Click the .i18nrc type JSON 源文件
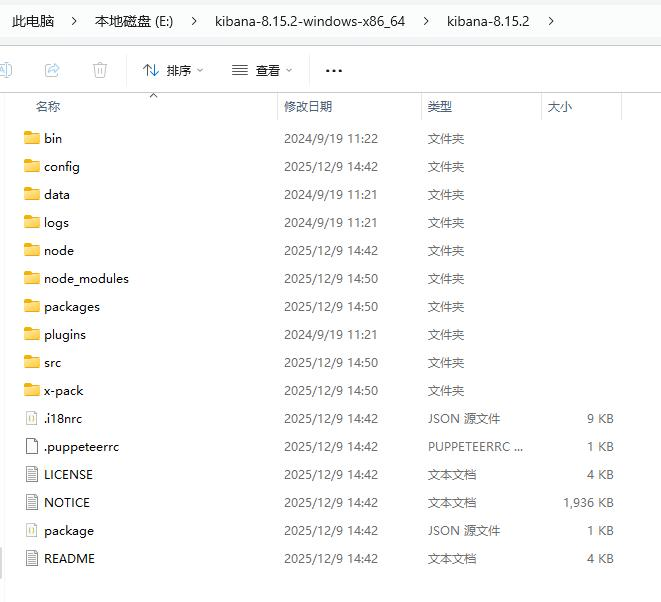The image size is (661, 602). [x=464, y=419]
